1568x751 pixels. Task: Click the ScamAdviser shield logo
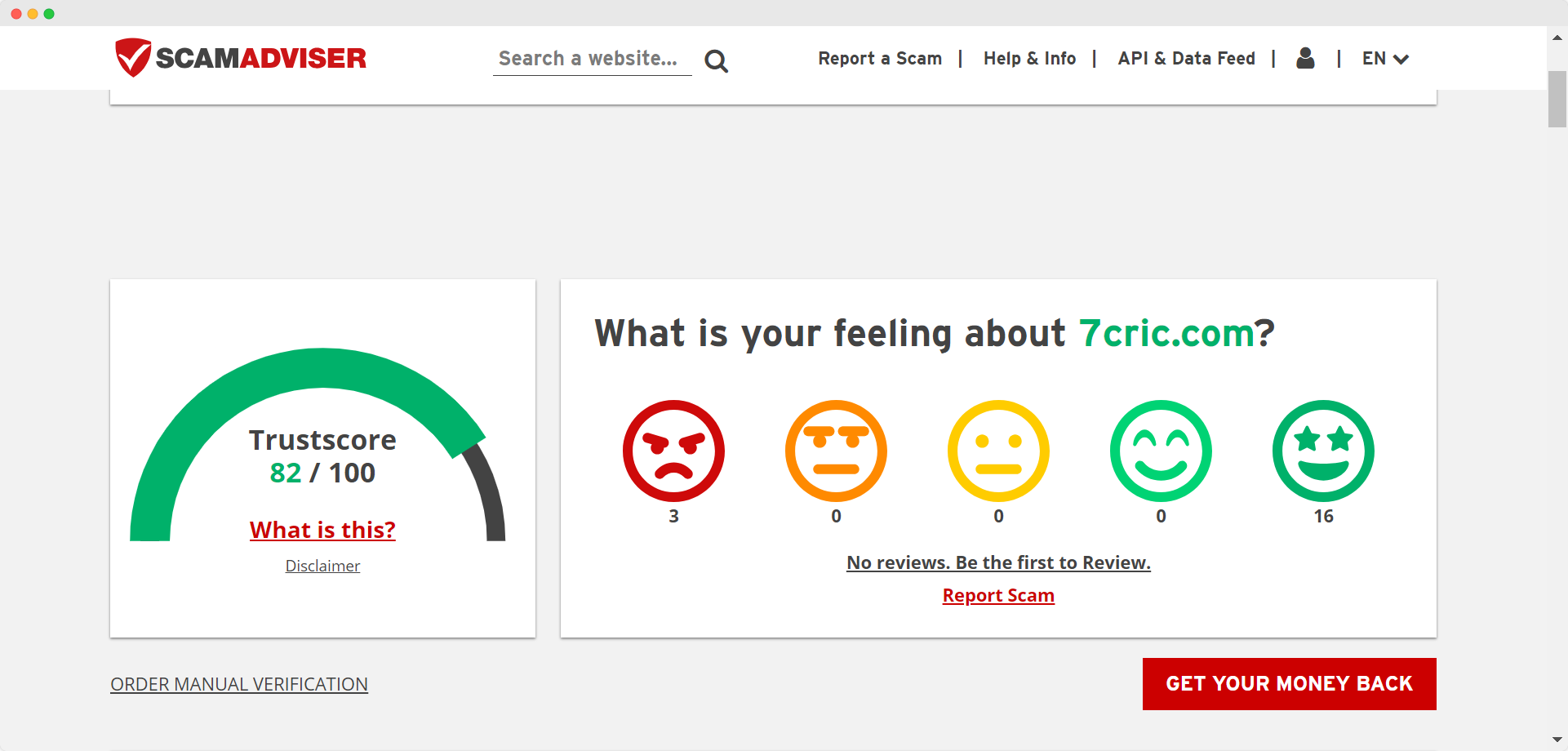point(133,57)
